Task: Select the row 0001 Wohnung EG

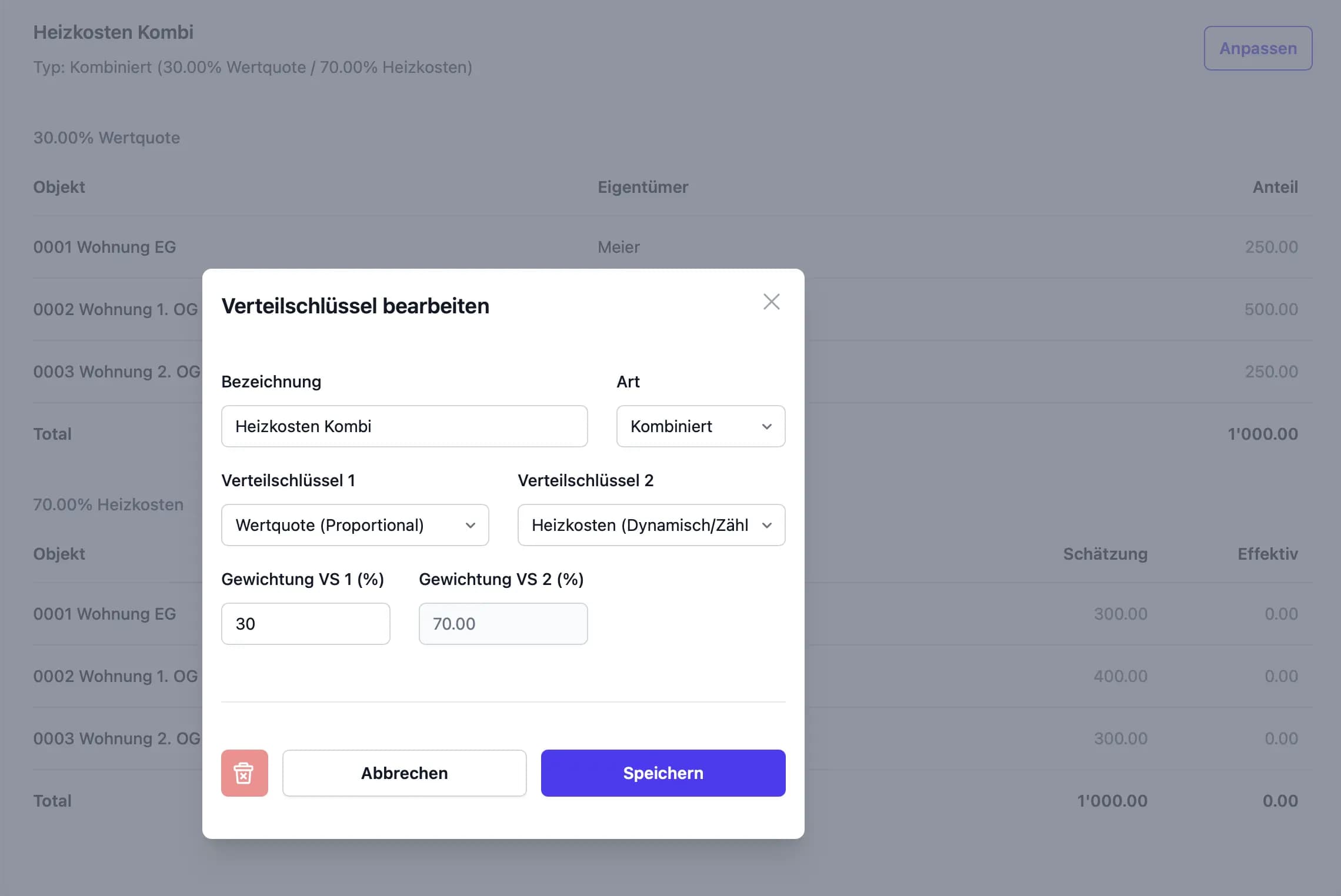Action: (x=105, y=247)
